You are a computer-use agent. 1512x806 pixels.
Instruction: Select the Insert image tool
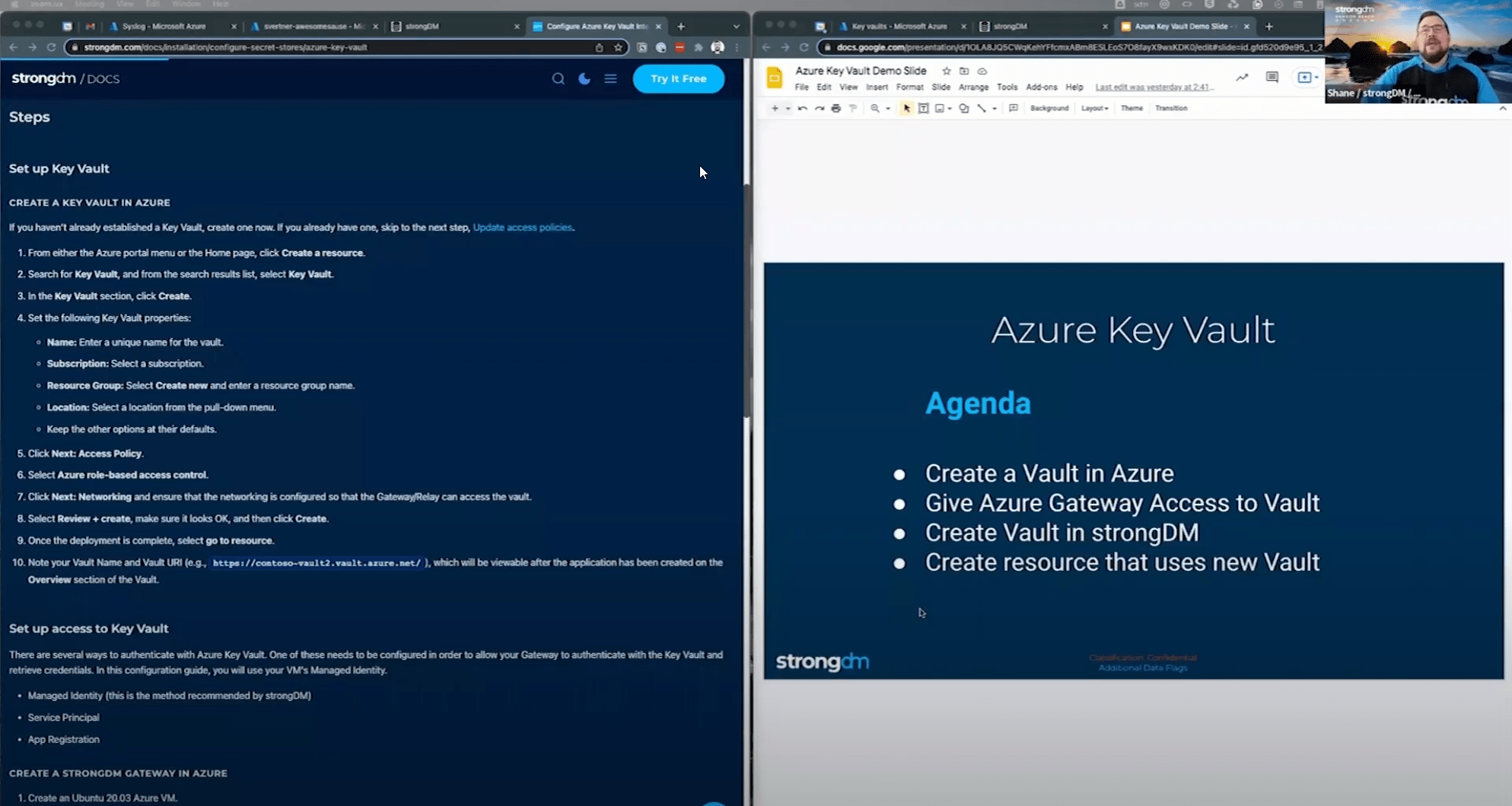(941, 108)
